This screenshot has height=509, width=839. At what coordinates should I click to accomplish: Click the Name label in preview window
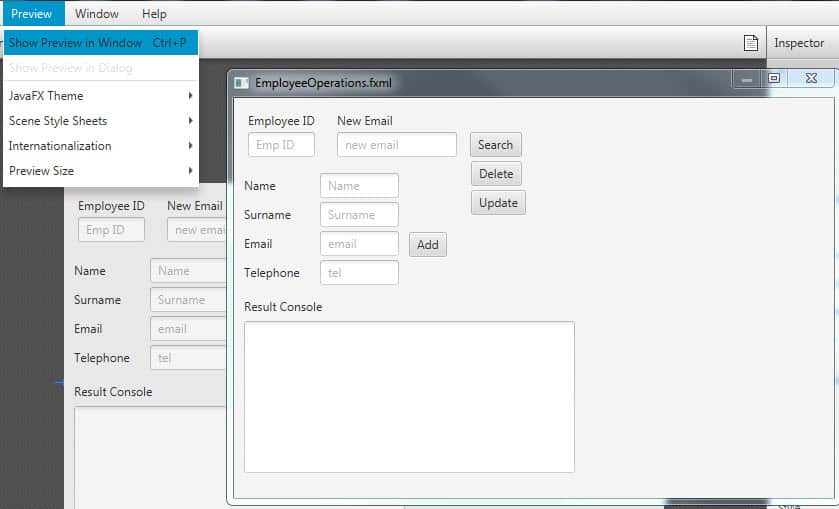tap(260, 186)
